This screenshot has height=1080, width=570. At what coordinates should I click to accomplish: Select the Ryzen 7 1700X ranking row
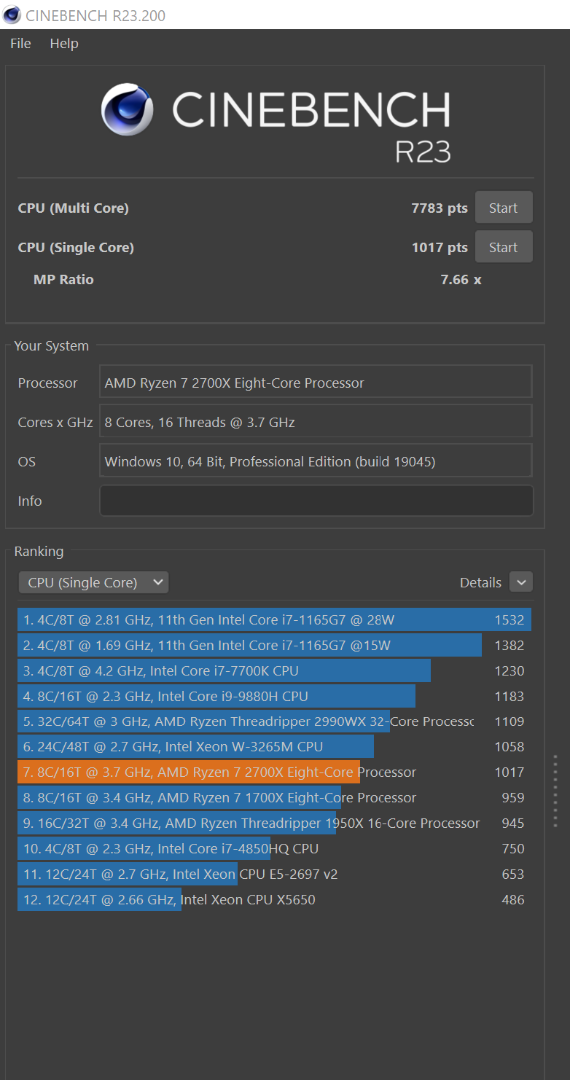pyautogui.click(x=274, y=798)
